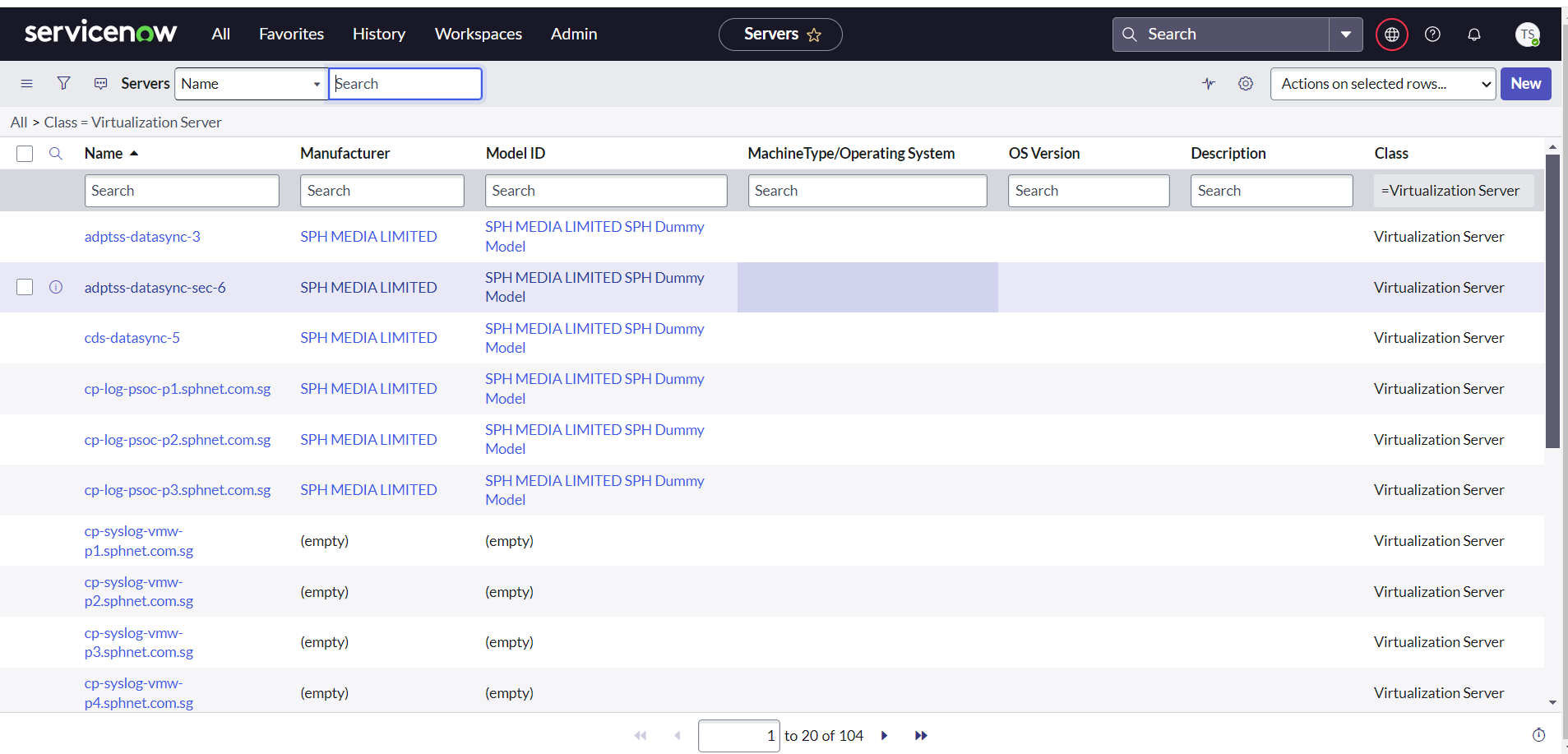Click MachineType/Operating System column header
The height and width of the screenshot is (754, 1568).
851,154
